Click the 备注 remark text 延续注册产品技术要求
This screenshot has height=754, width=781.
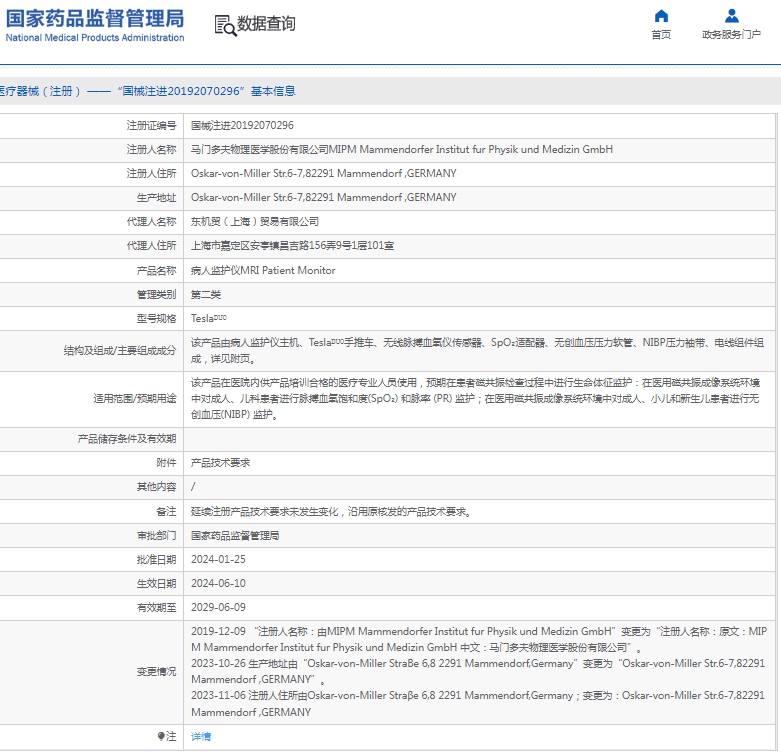tap(332, 511)
